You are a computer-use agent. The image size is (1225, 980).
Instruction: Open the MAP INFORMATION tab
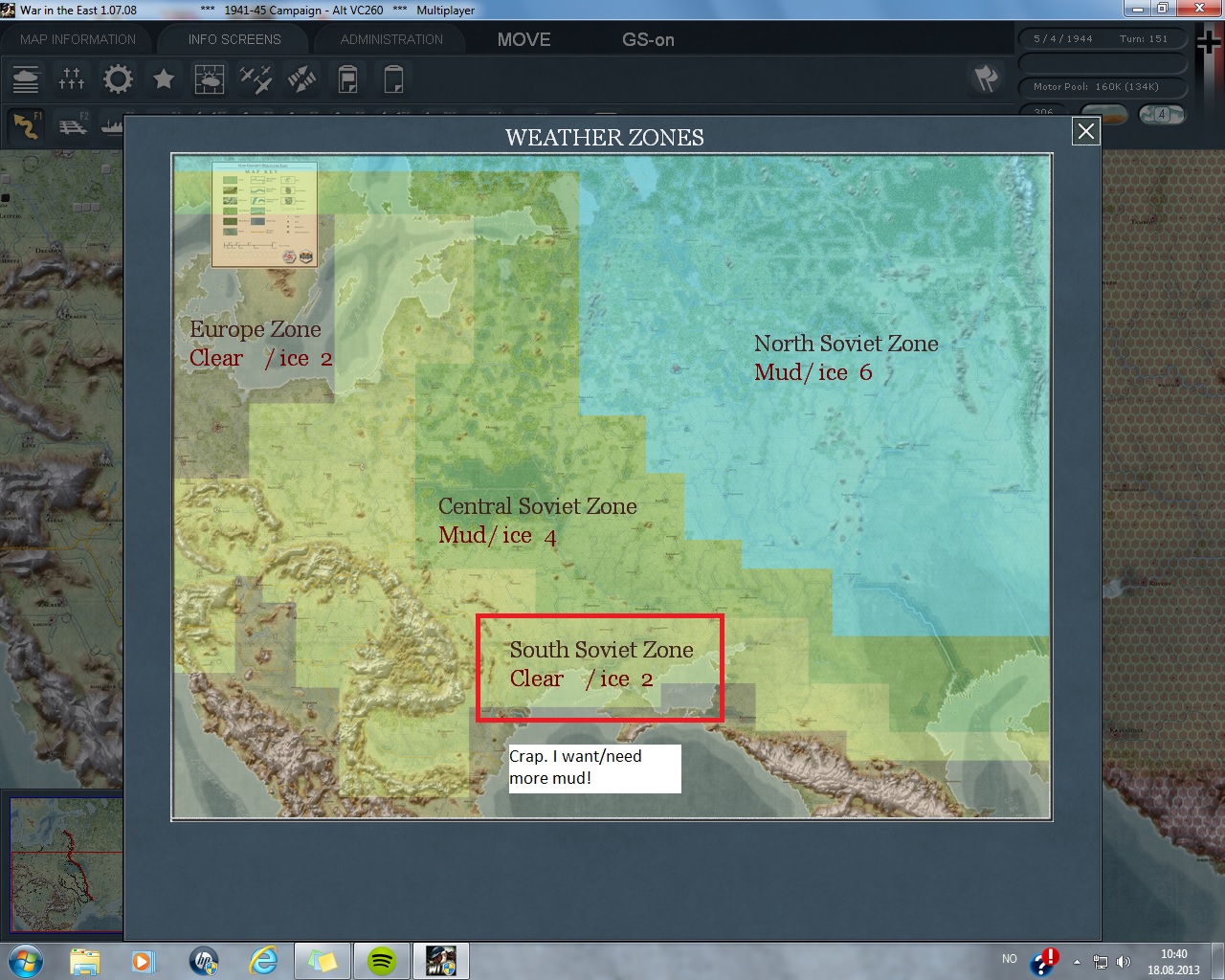(x=78, y=39)
